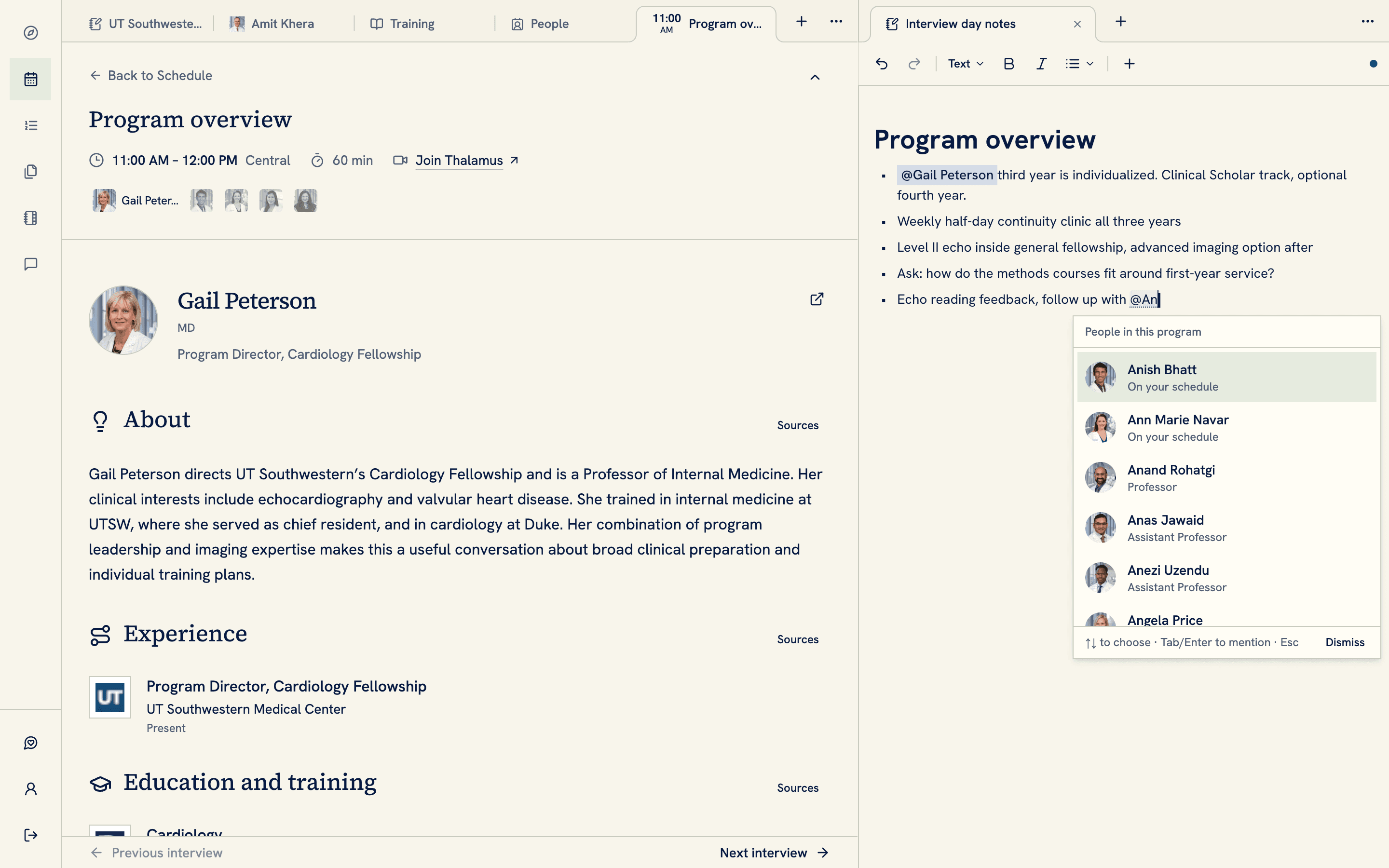Open the user profile sidebar icon
The width and height of the screenshot is (1389, 868).
click(31, 789)
